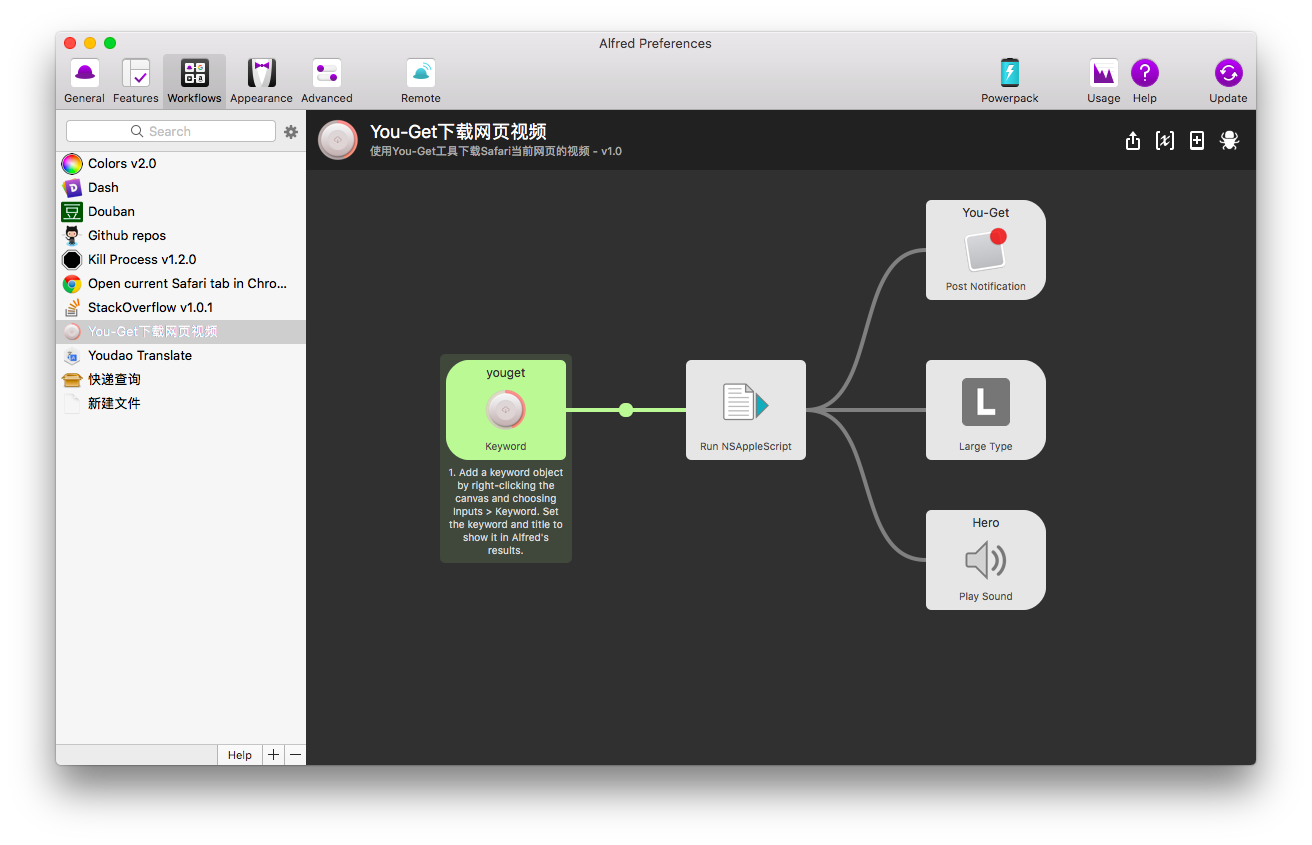The height and width of the screenshot is (845, 1312).
Task: Click the Kill Process black octagon icon
Action: point(72,260)
